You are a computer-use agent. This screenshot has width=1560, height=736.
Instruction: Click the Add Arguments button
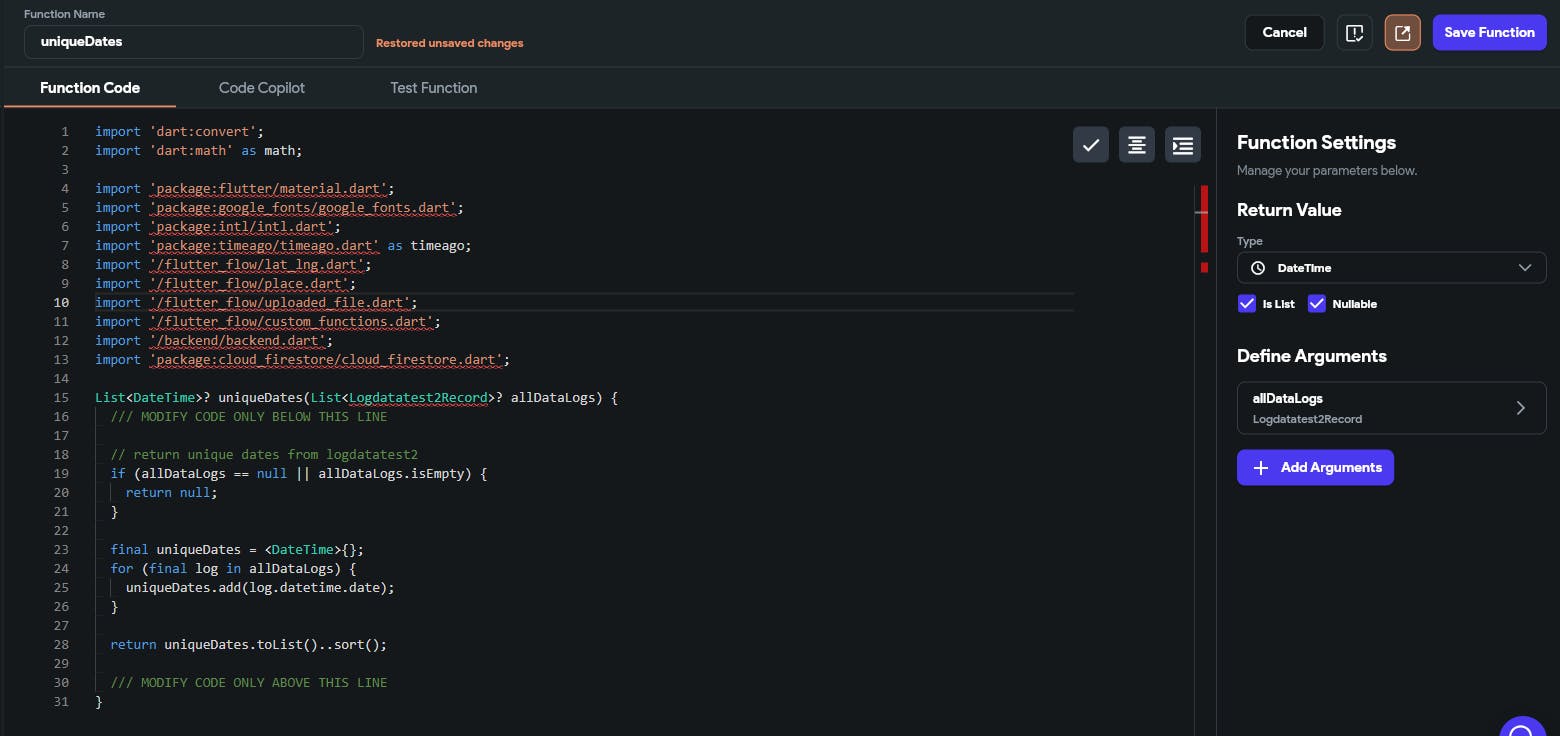point(1315,468)
